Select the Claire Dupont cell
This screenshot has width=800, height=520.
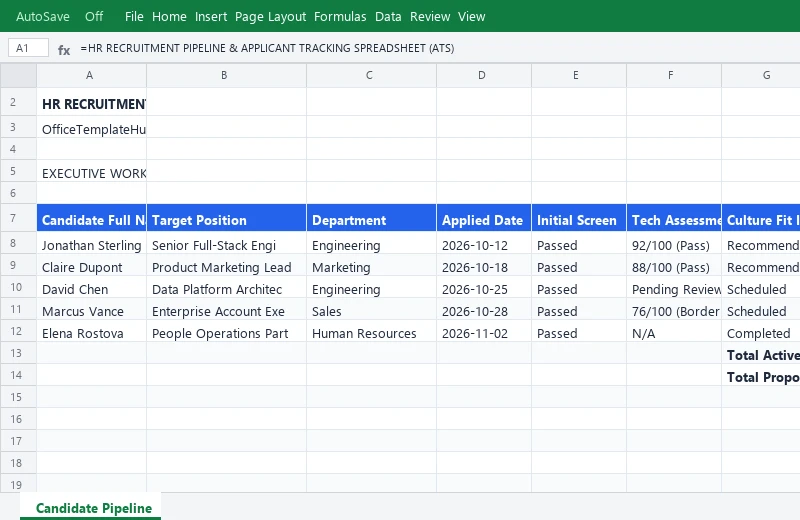click(x=91, y=265)
